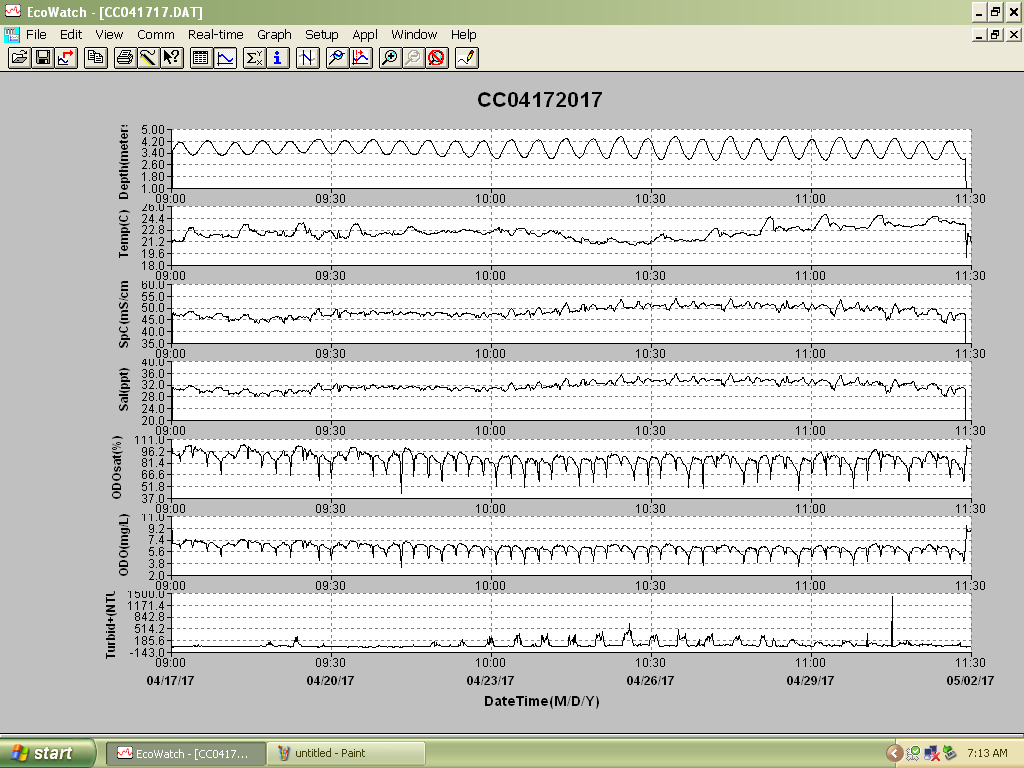
Task: Click the cancel zoom red-circle icon
Action: [437, 58]
